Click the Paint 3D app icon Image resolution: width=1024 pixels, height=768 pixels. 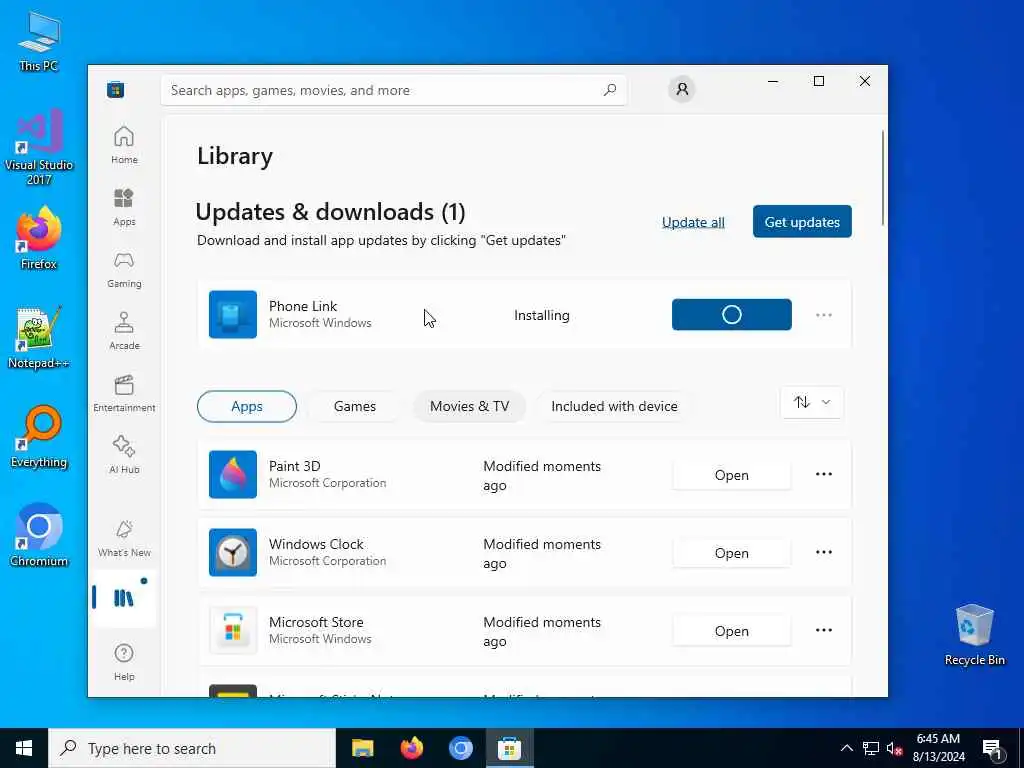coord(233,475)
